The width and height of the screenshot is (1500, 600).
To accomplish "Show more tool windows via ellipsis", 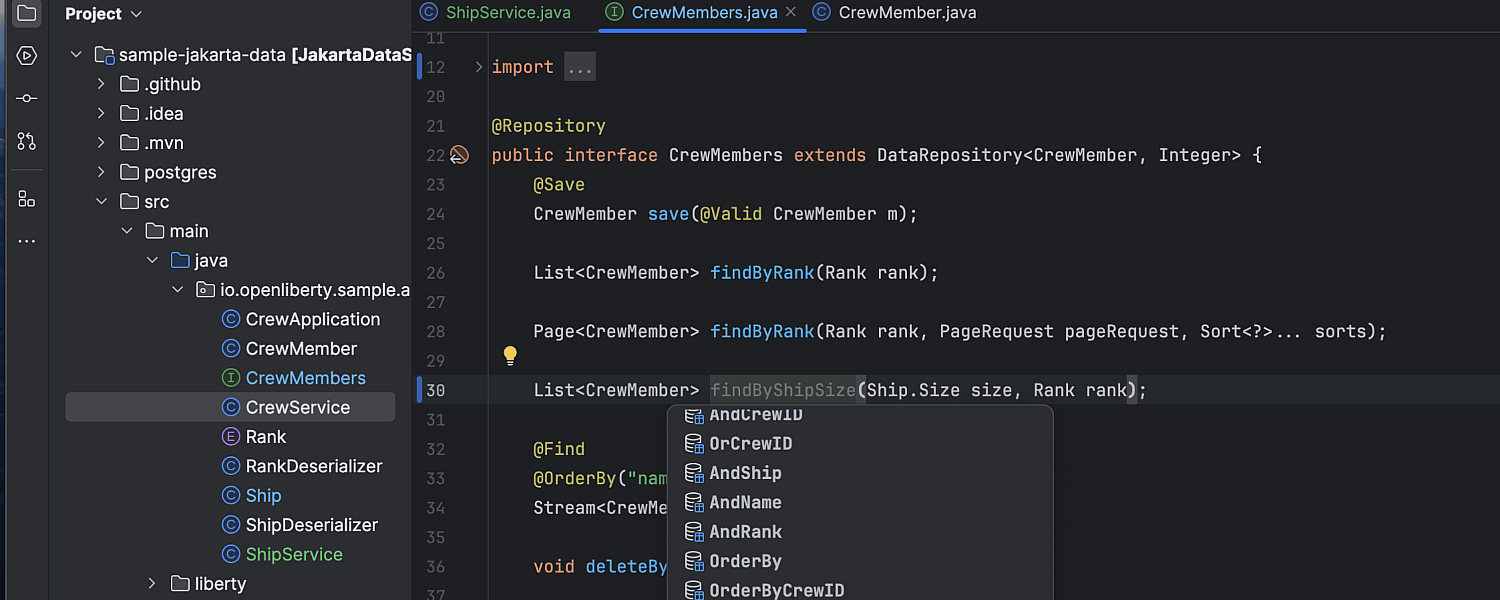I will [x=27, y=241].
